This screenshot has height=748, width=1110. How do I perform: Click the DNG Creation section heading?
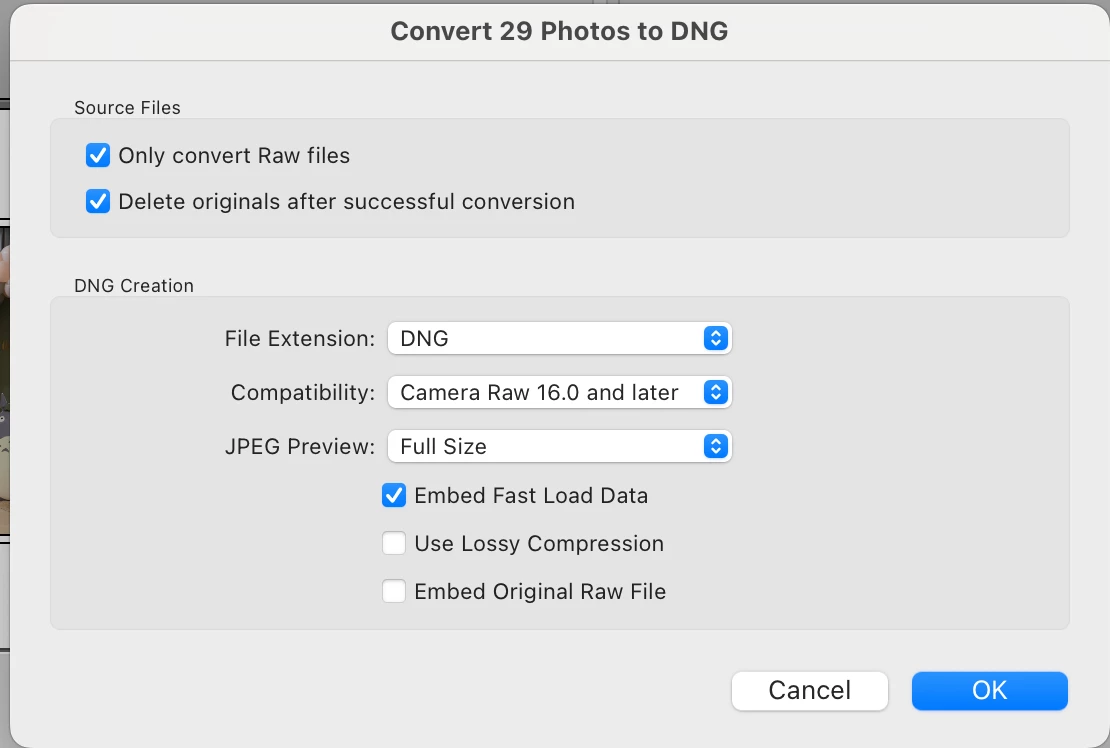[134, 286]
